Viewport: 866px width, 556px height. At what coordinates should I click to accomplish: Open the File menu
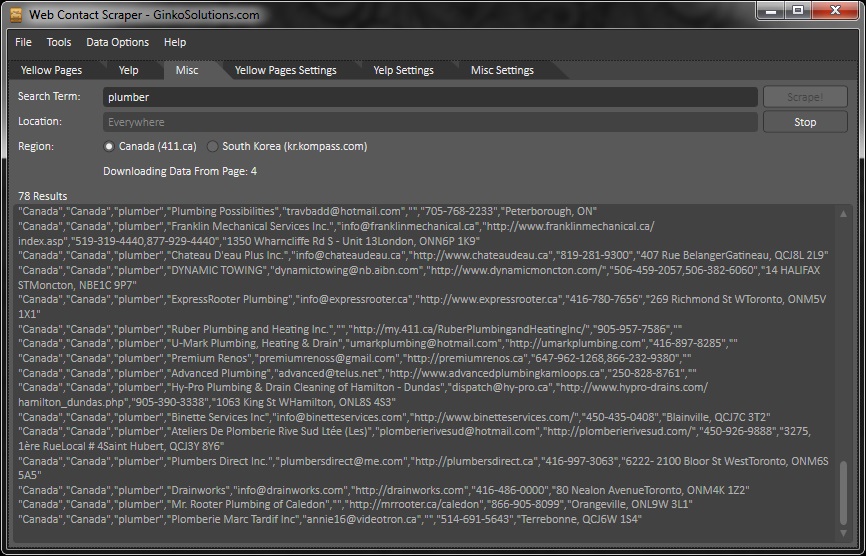[x=23, y=43]
